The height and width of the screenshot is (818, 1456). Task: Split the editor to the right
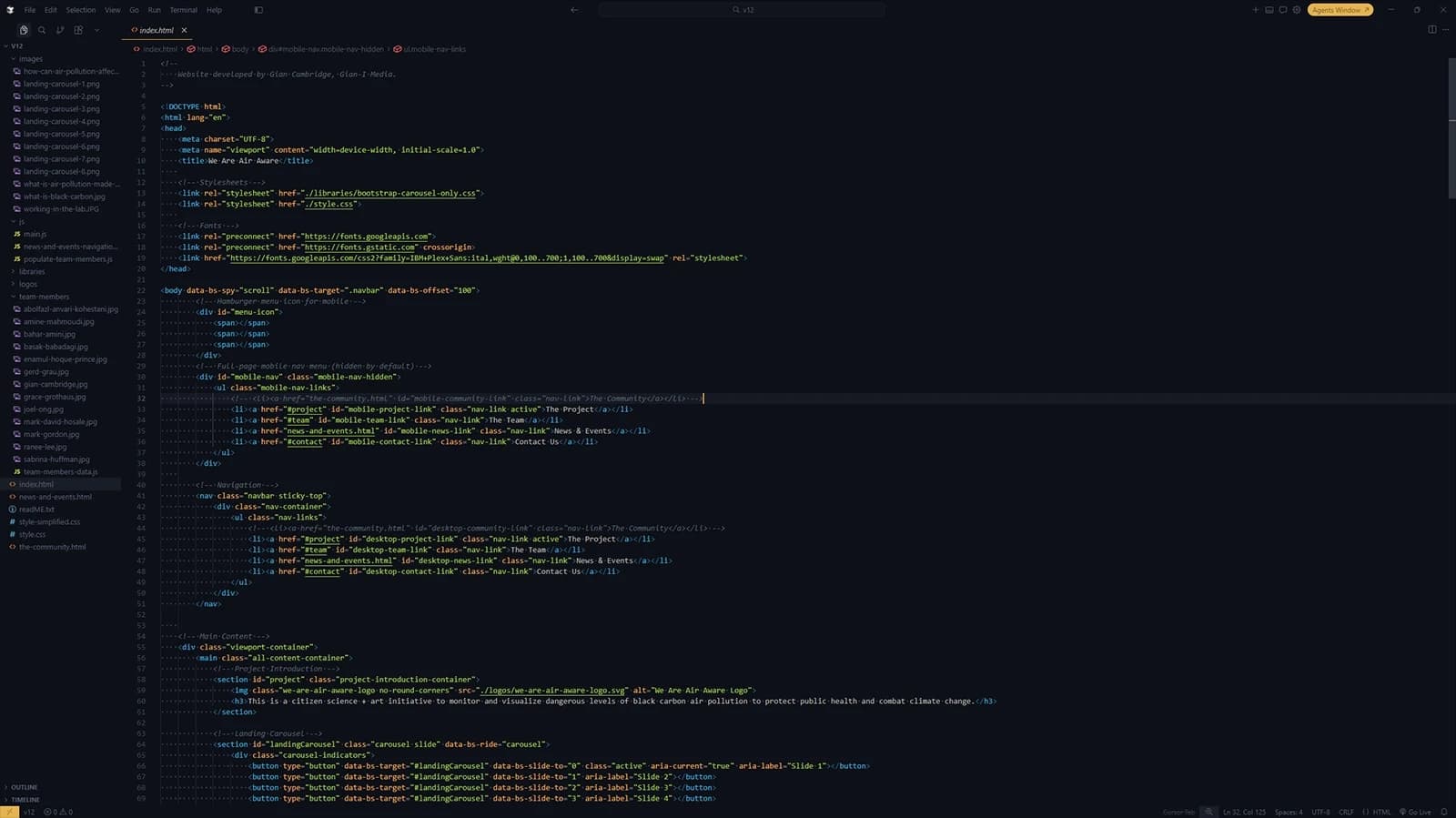pyautogui.click(x=1432, y=30)
